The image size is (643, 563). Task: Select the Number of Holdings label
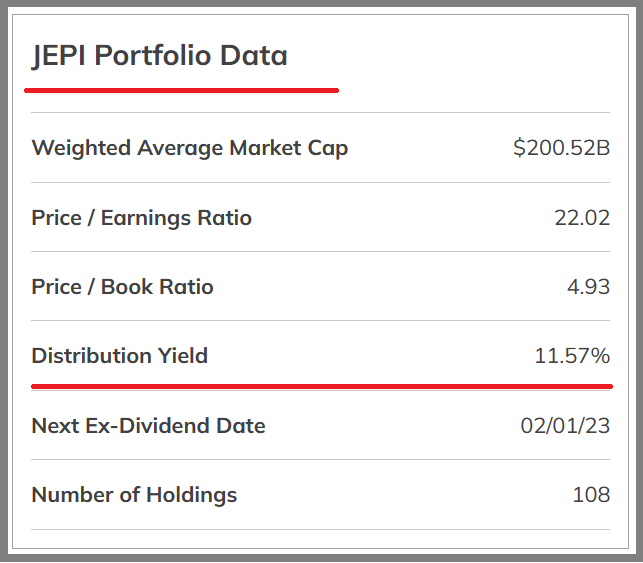pyautogui.click(x=135, y=495)
